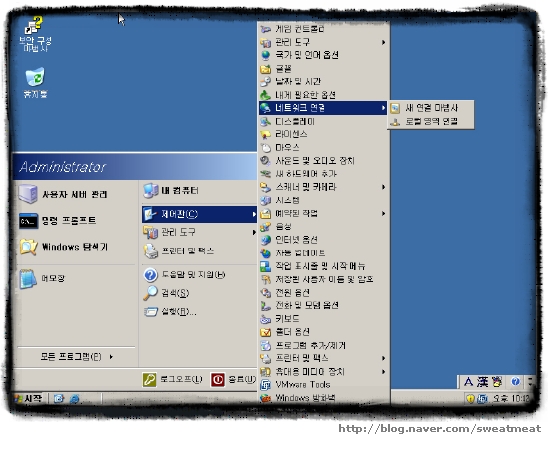Open Windows 탐색기 in the start menu
Screen dimensions: 548x450
point(64,247)
